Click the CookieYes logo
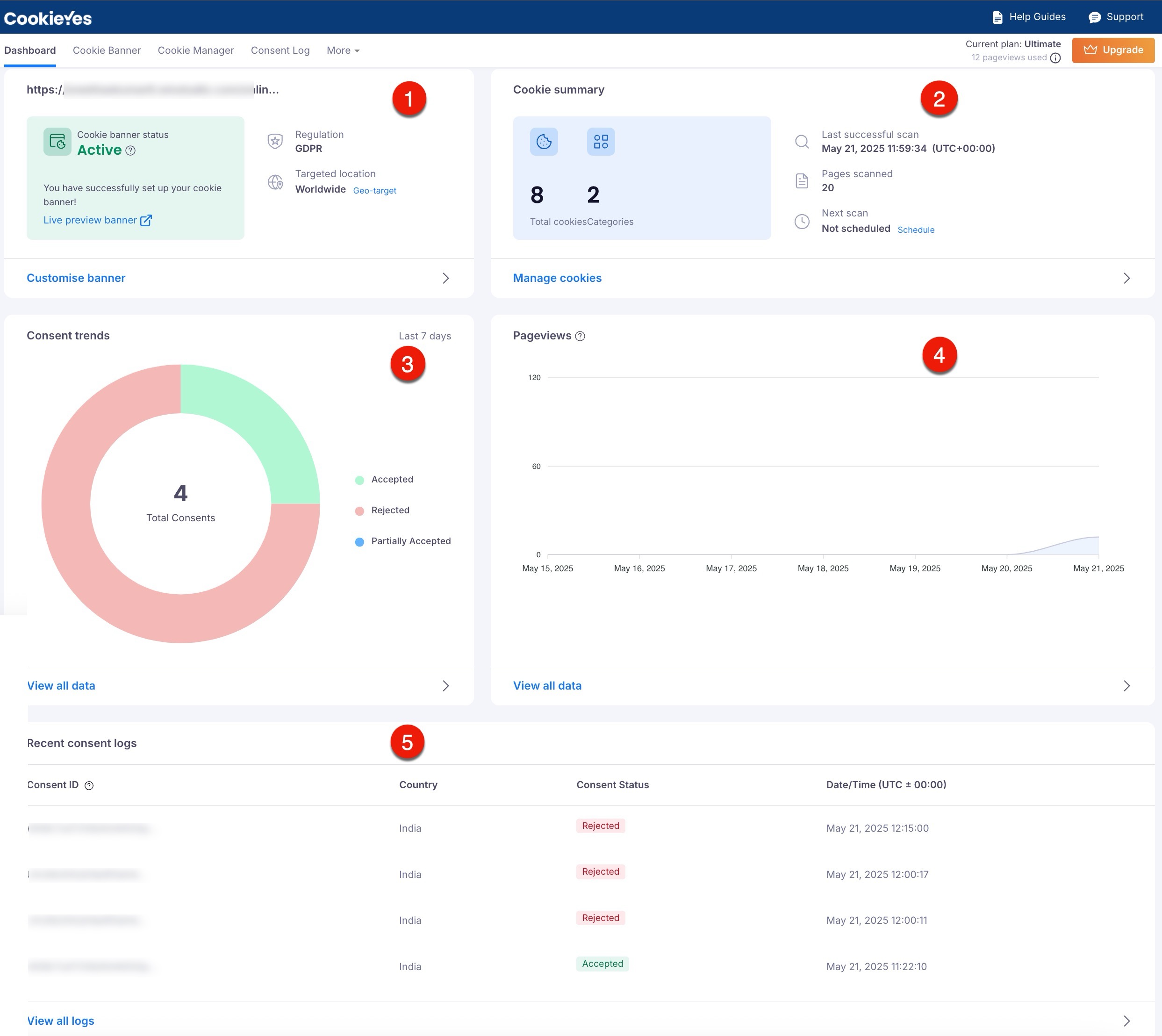Screen dimensions: 1162x1036 [48, 18]
